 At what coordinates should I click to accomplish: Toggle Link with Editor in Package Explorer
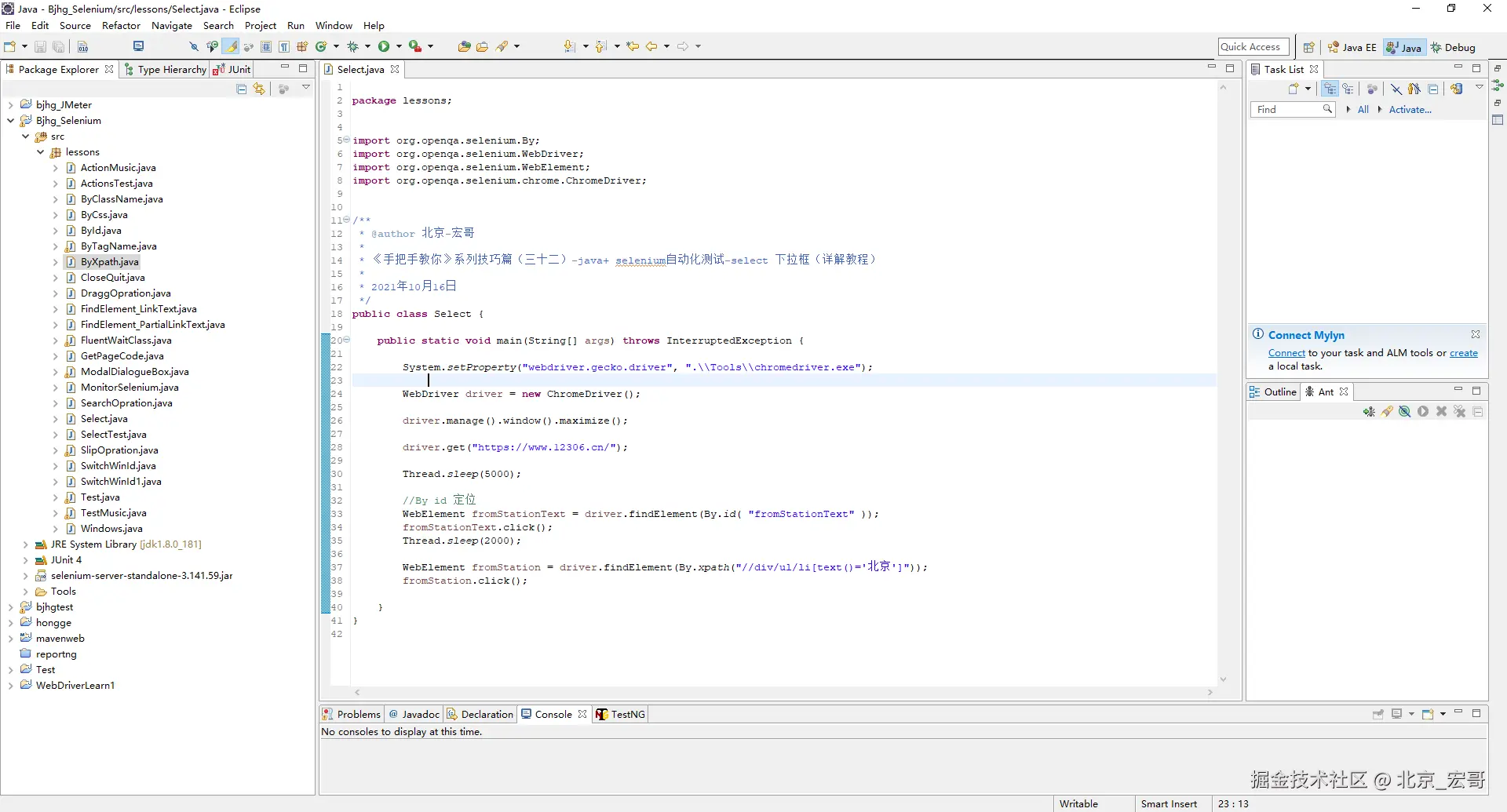tap(259, 89)
